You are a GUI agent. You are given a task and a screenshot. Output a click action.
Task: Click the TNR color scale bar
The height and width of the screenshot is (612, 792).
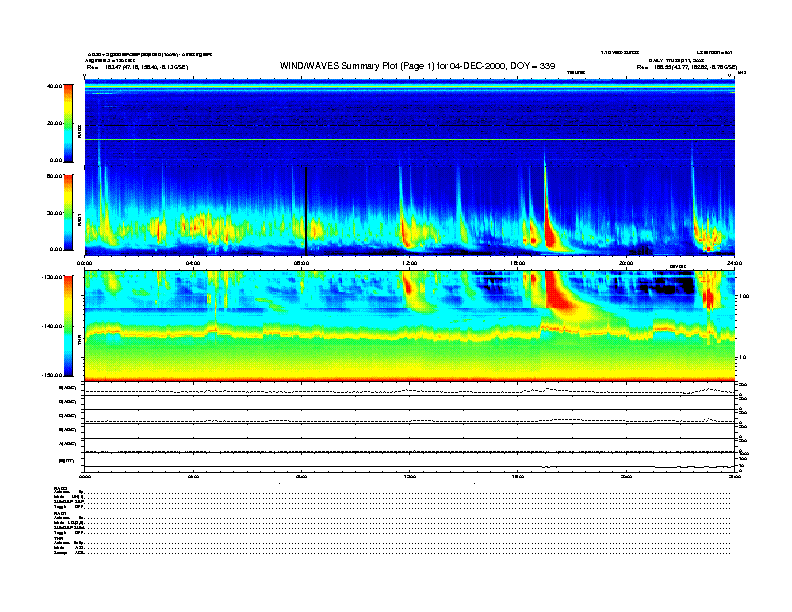coord(68,326)
